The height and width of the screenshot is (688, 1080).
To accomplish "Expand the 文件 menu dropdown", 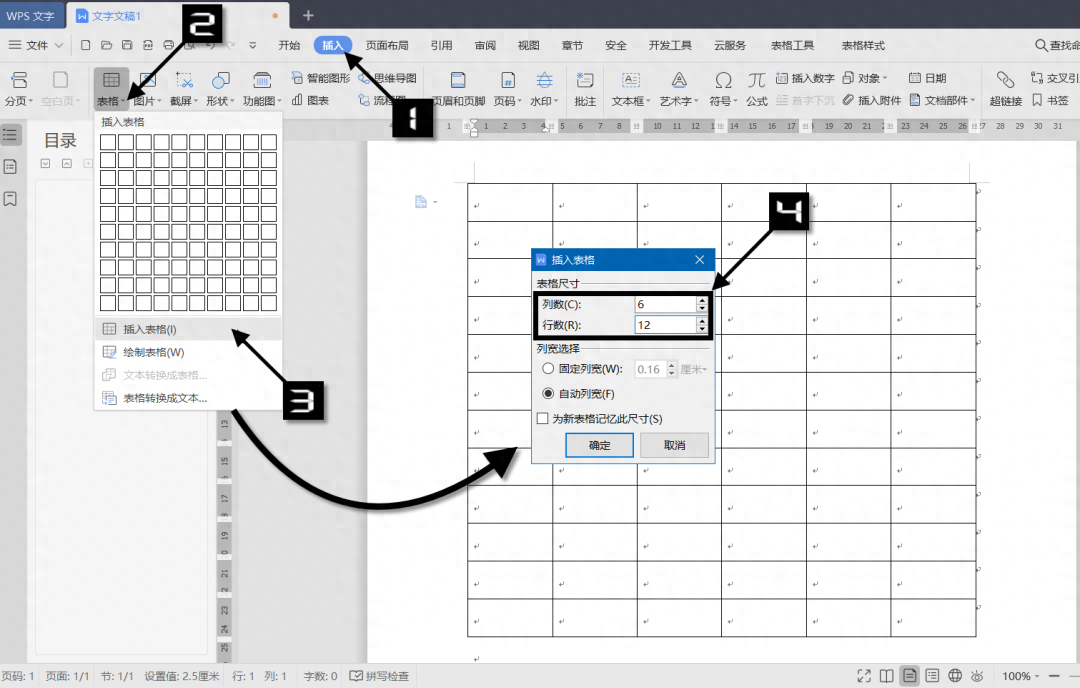I will 36,45.
